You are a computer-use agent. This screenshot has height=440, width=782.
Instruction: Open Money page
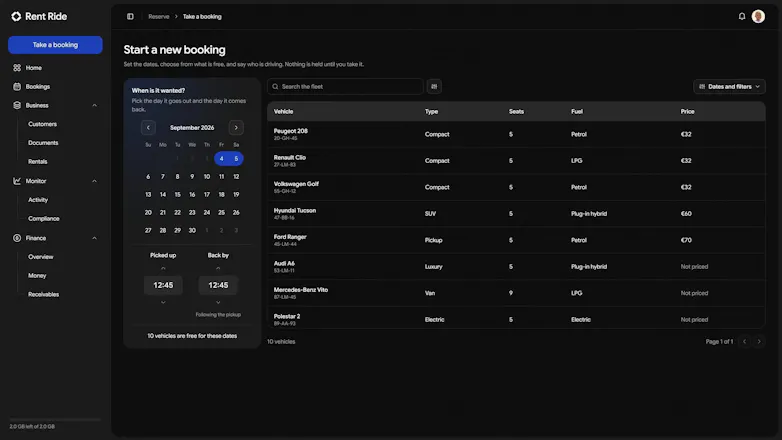coord(37,275)
